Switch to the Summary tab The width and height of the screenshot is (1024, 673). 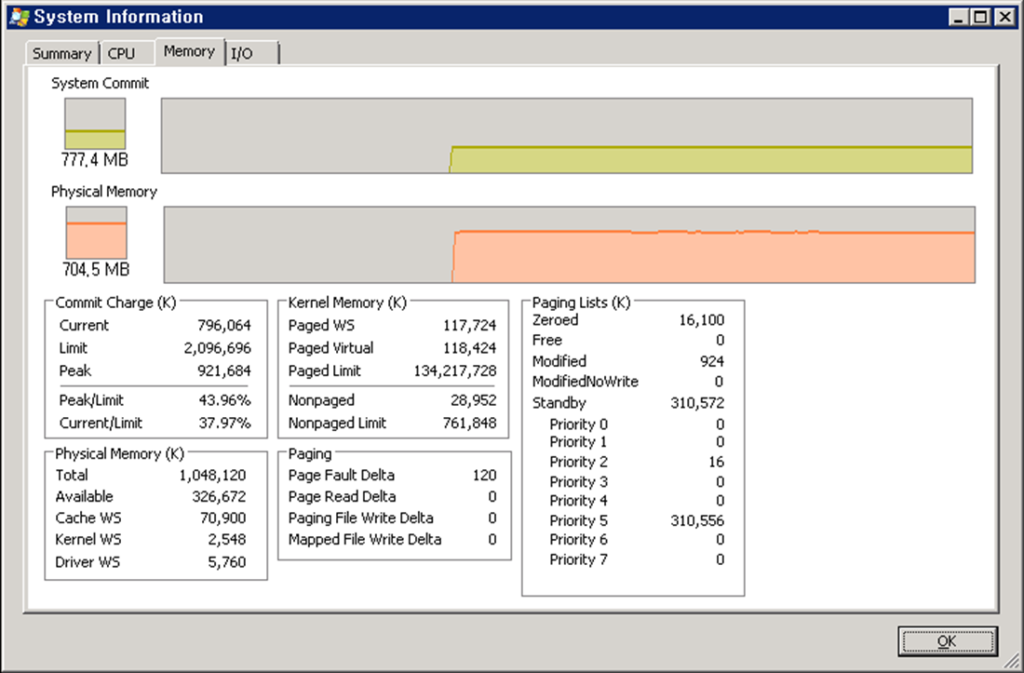pos(61,53)
